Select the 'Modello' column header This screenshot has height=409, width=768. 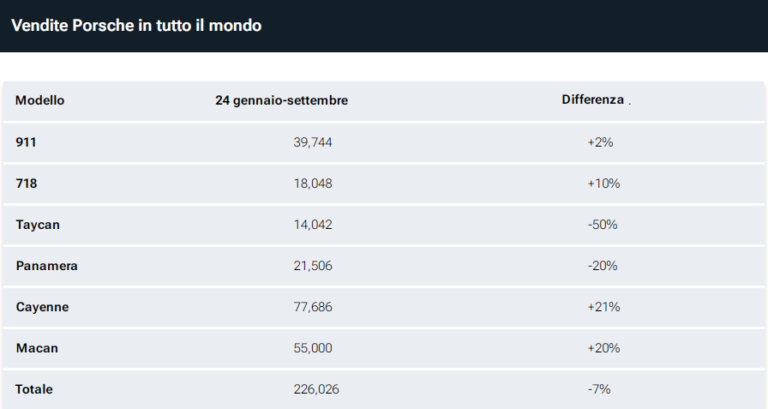[x=40, y=100]
